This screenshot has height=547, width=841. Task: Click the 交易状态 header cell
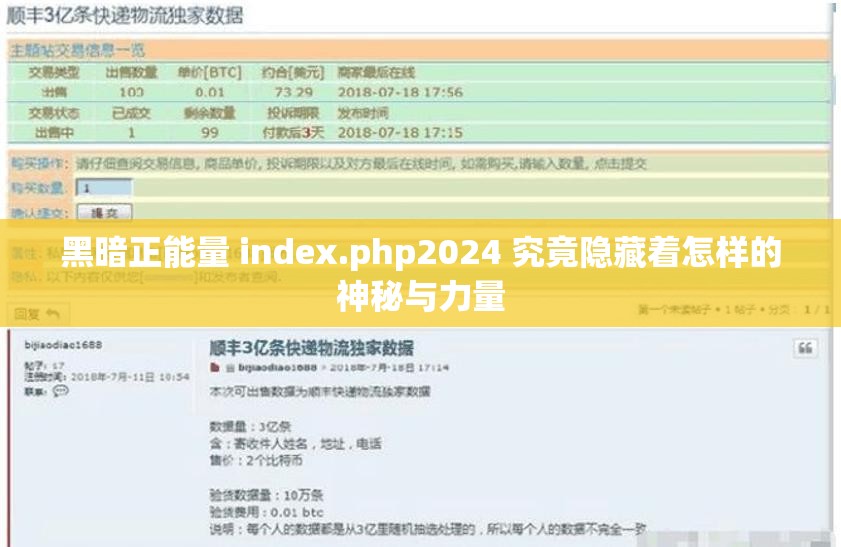click(54, 113)
